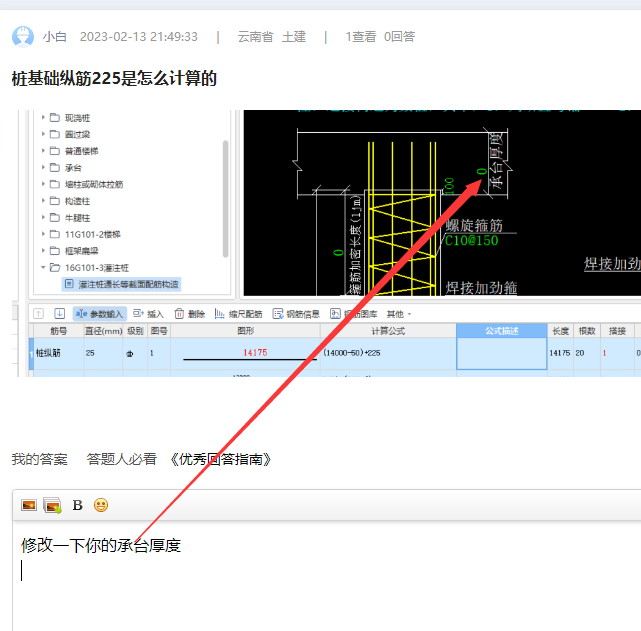Image resolution: width=641 pixels, height=631 pixels.
Task: Expand the 圈过梁 folder arrow
Action: (43, 134)
